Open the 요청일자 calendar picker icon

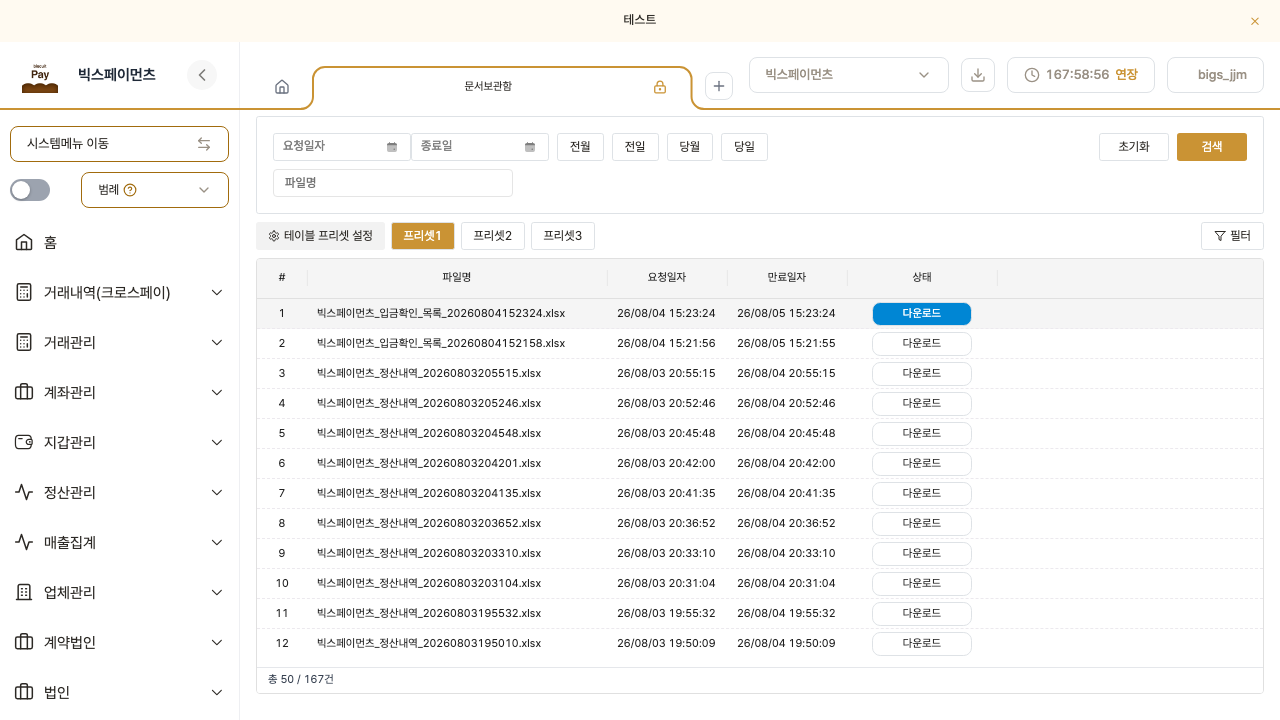[392, 147]
